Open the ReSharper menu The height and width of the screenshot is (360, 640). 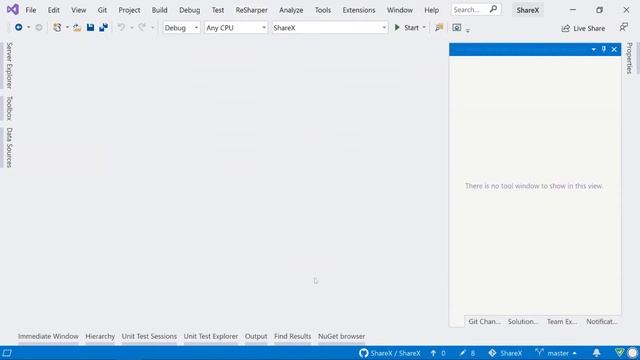pyautogui.click(x=251, y=10)
